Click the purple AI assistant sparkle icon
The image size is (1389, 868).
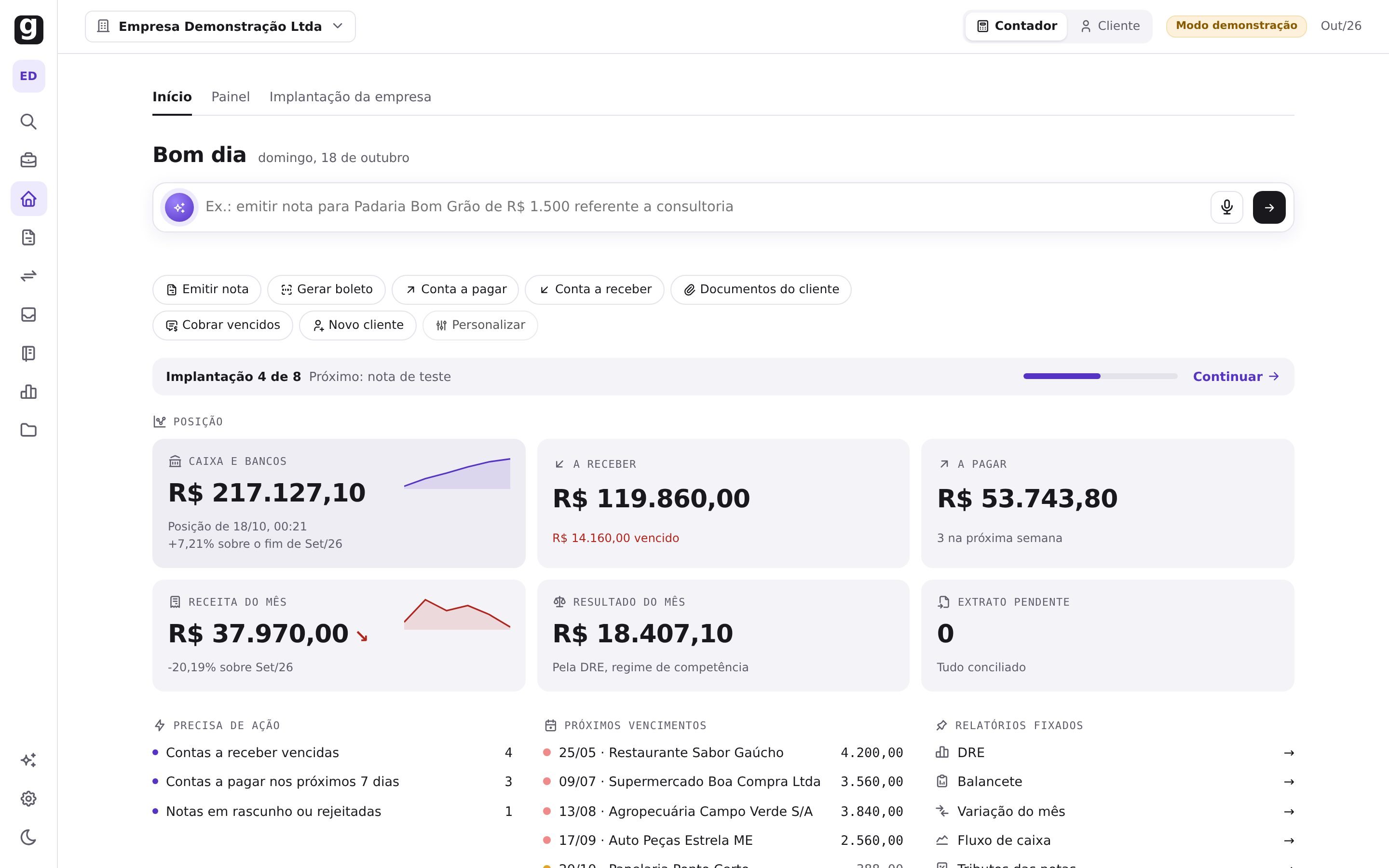[x=179, y=207]
